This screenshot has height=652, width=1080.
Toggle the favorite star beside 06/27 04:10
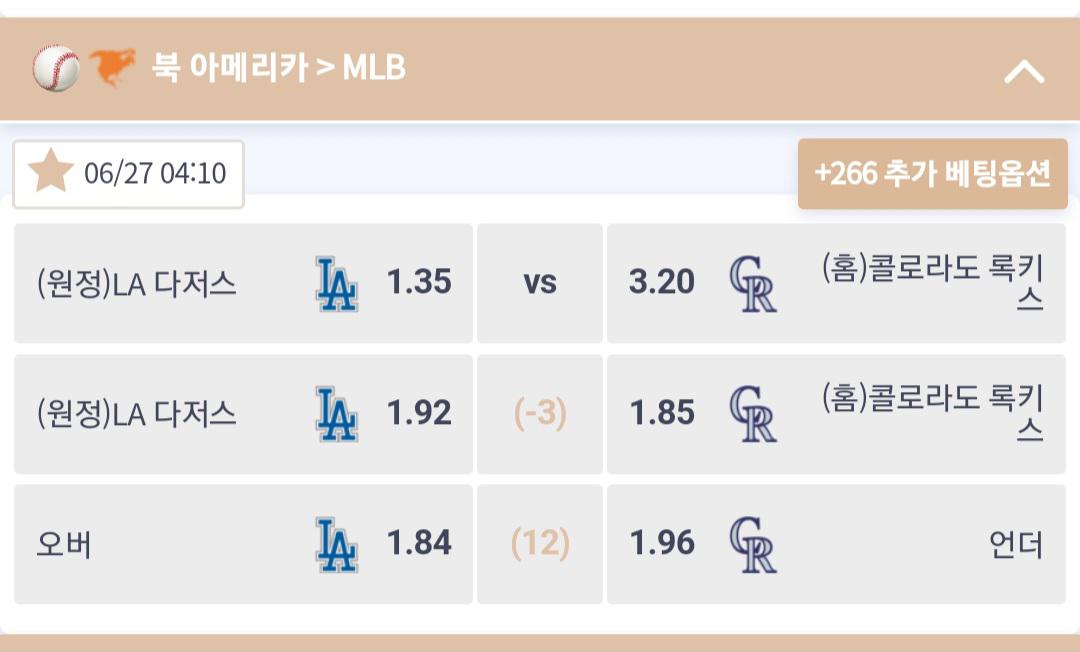51,172
